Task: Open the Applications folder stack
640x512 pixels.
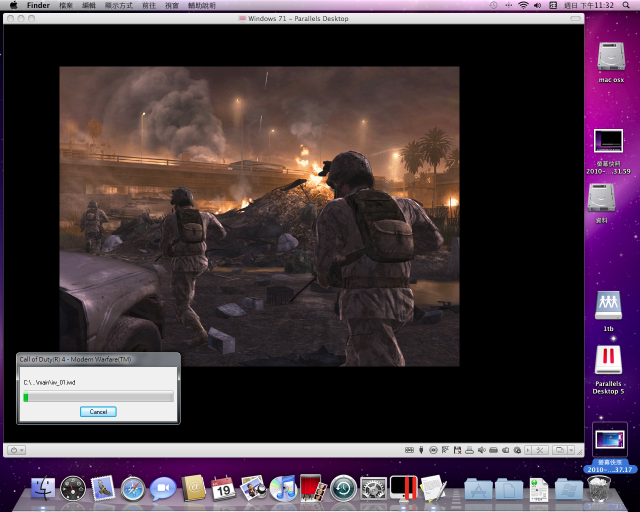Action: point(478,489)
